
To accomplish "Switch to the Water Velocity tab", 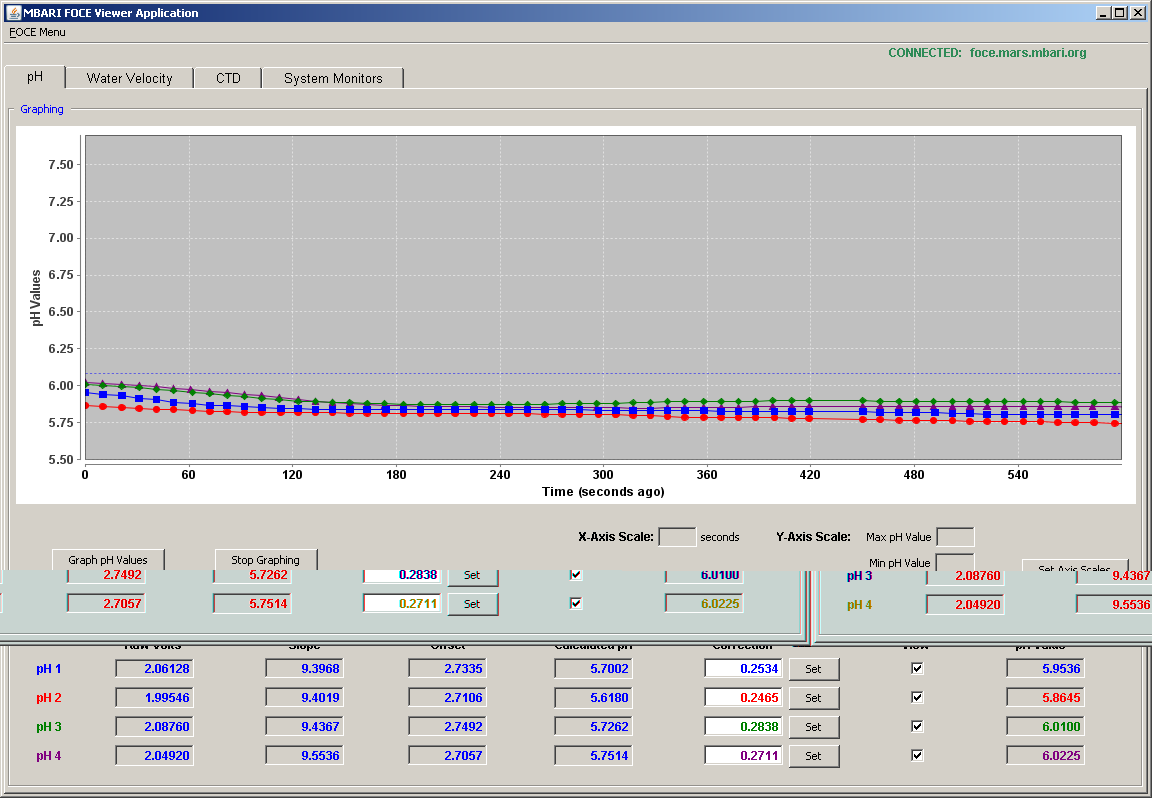I will pos(129,78).
